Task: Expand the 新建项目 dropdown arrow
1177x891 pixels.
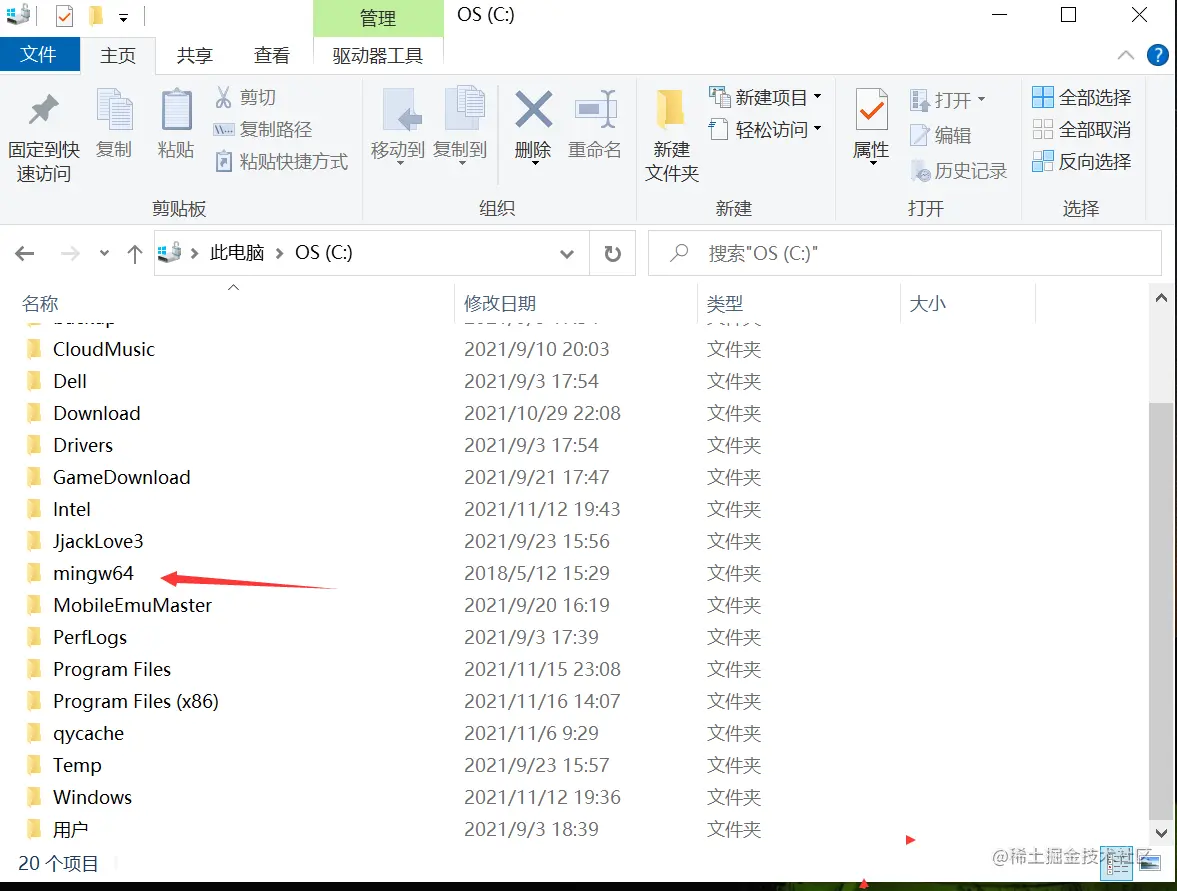Action: point(817,96)
